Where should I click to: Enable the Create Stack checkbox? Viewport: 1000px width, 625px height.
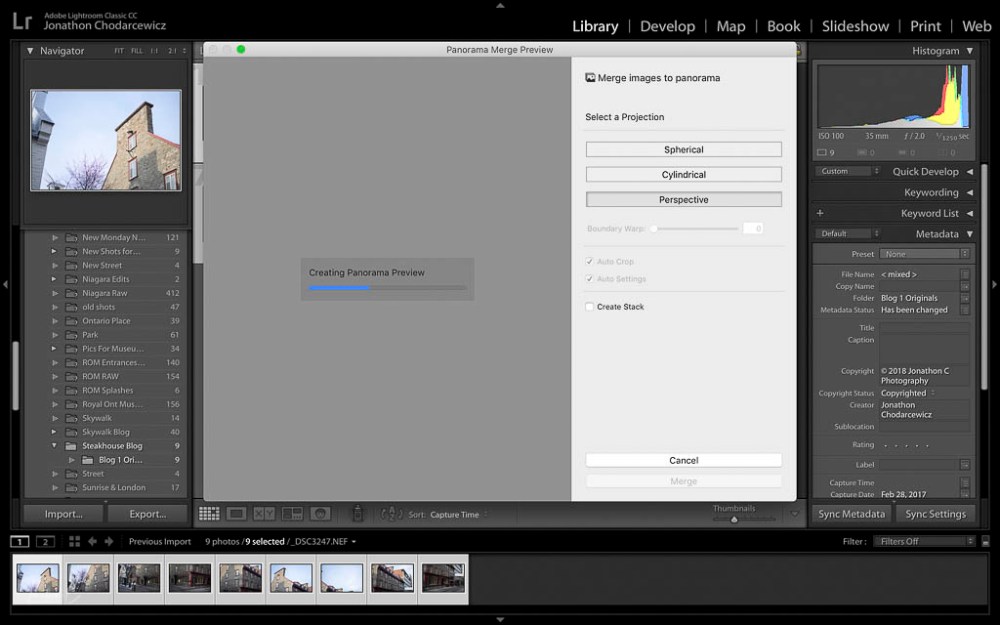590,307
